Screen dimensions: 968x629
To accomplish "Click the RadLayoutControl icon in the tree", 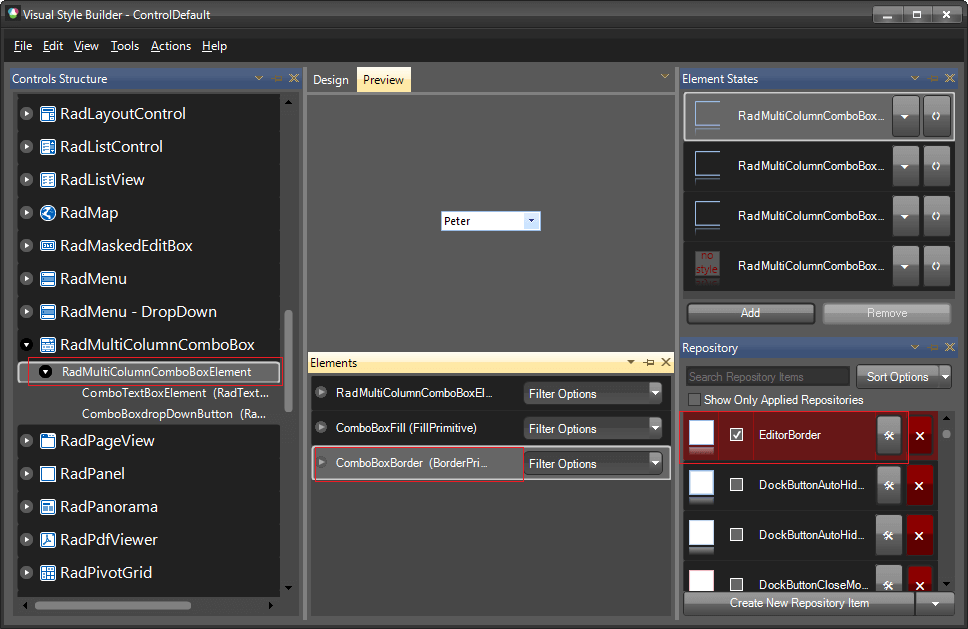I will 48,114.
